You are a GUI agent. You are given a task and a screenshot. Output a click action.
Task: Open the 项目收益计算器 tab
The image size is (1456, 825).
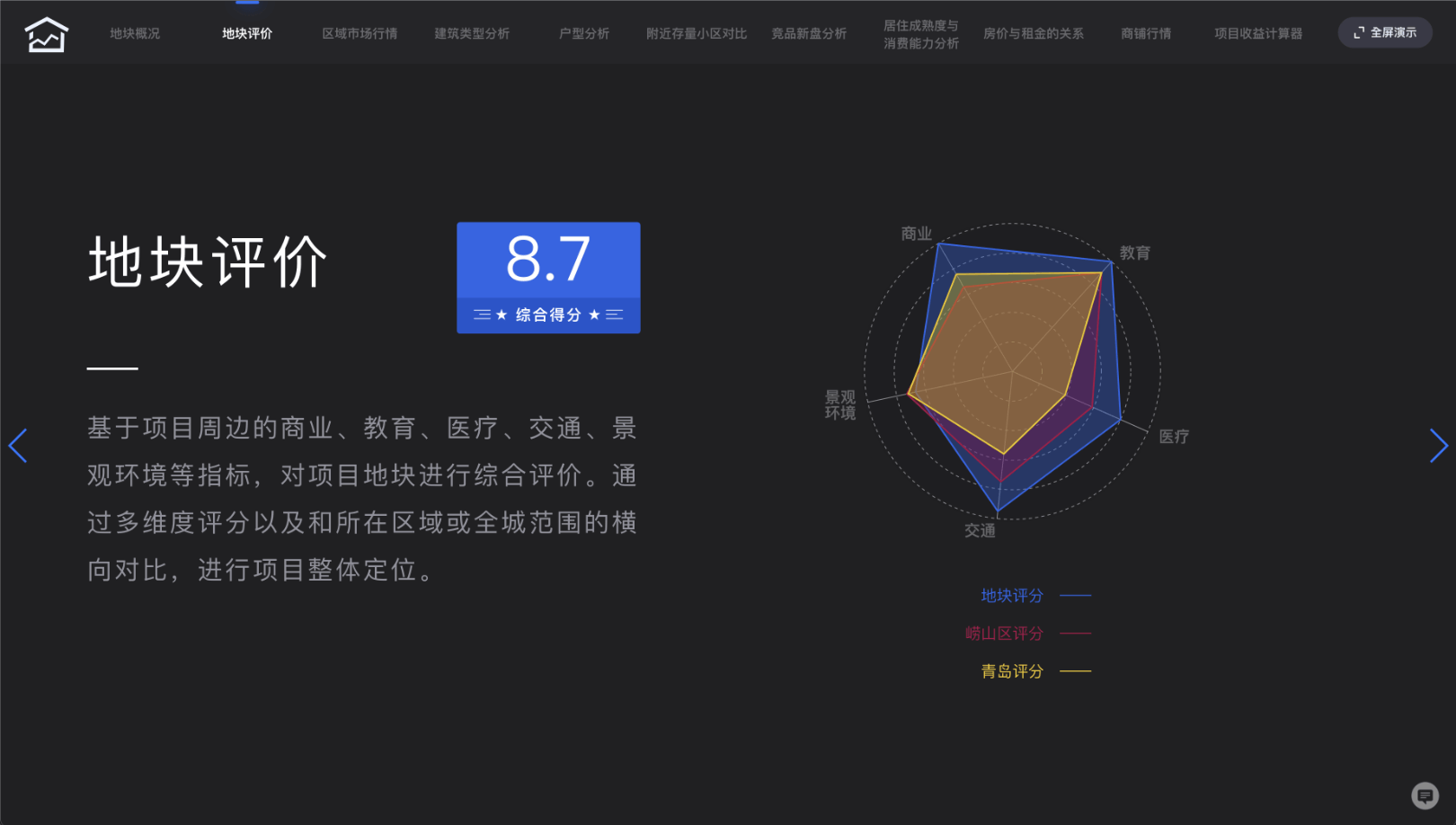click(x=1258, y=34)
